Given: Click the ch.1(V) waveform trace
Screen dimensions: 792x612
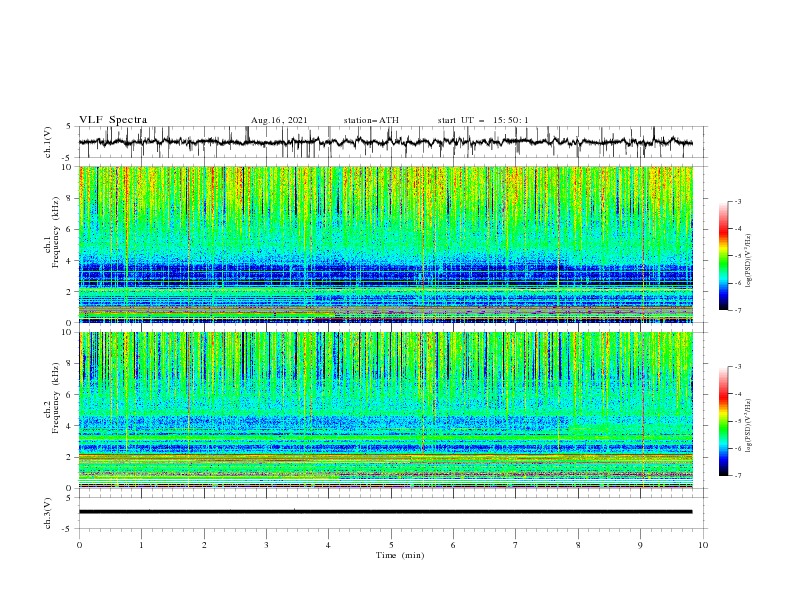Looking at the screenshot, I should coord(386,142).
